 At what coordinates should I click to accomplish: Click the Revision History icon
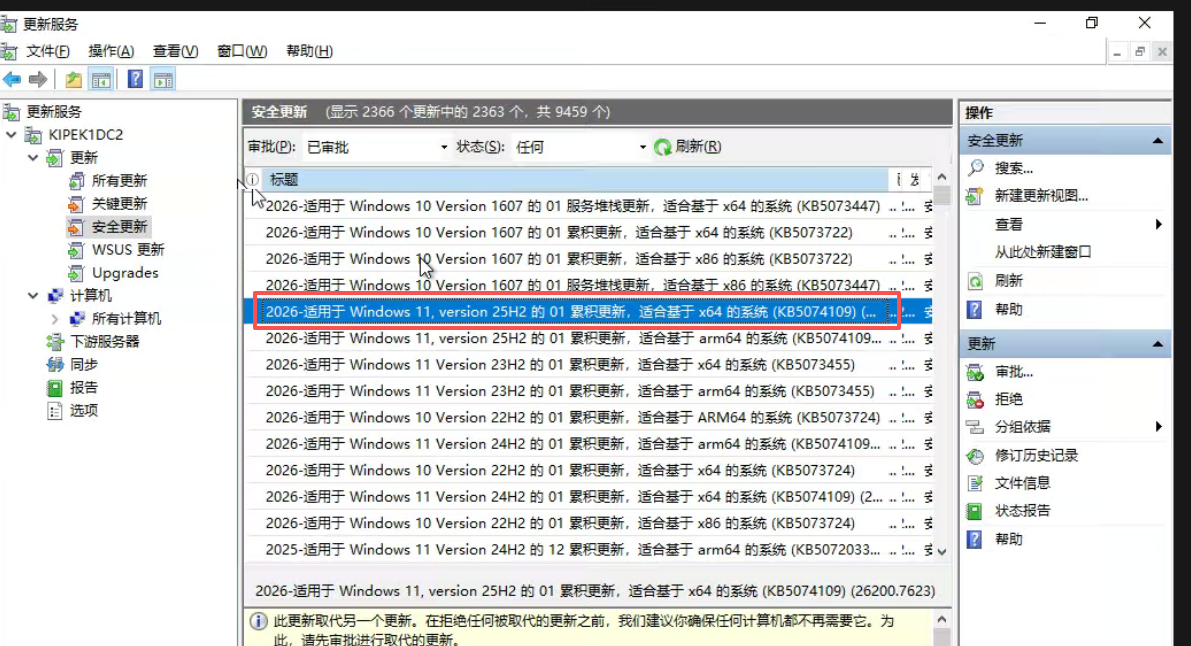pyautogui.click(x=975, y=456)
